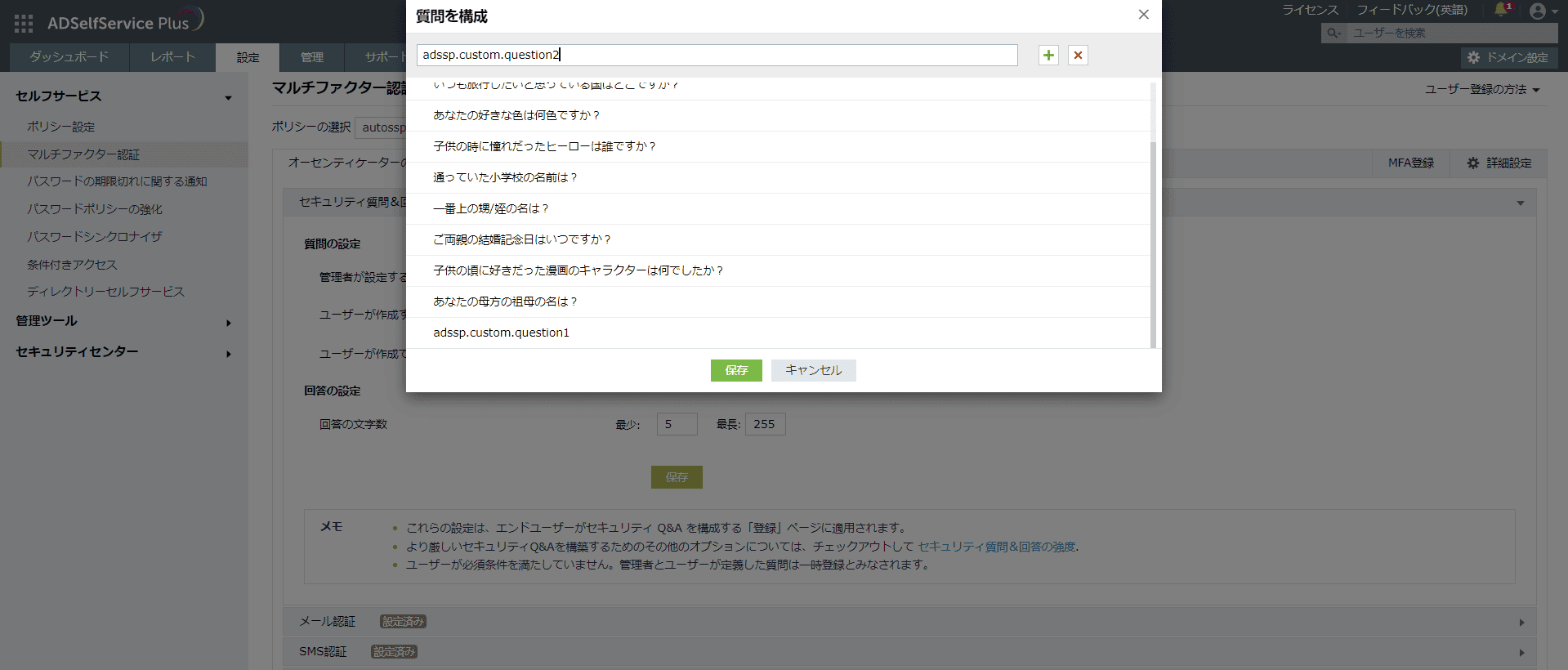This screenshot has width=1568, height=670.
Task: Open the ライセンス link
Action: click(x=1310, y=10)
